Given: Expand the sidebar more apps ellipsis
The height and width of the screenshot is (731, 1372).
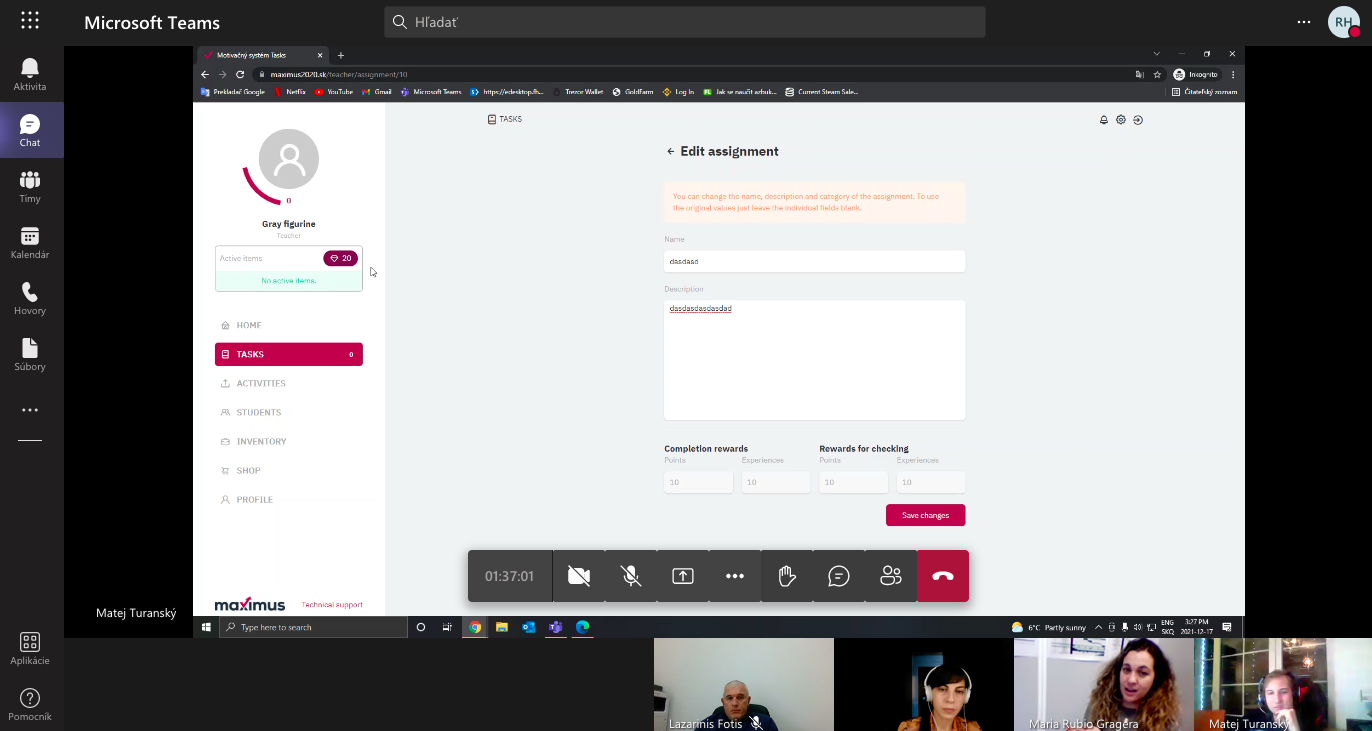Looking at the screenshot, I should (30, 410).
